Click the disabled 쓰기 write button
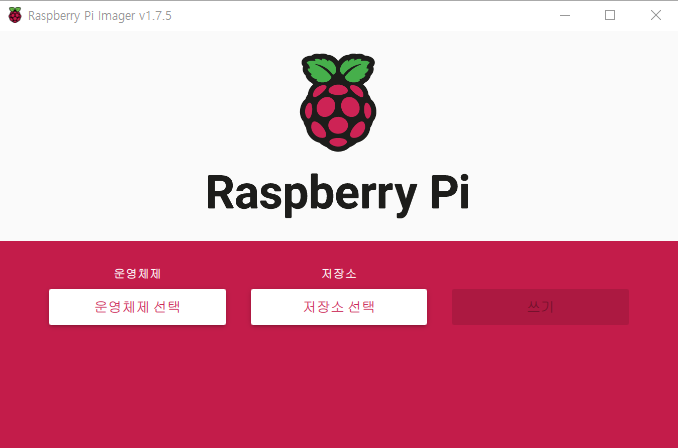The width and height of the screenshot is (678, 448). pyautogui.click(x=540, y=307)
